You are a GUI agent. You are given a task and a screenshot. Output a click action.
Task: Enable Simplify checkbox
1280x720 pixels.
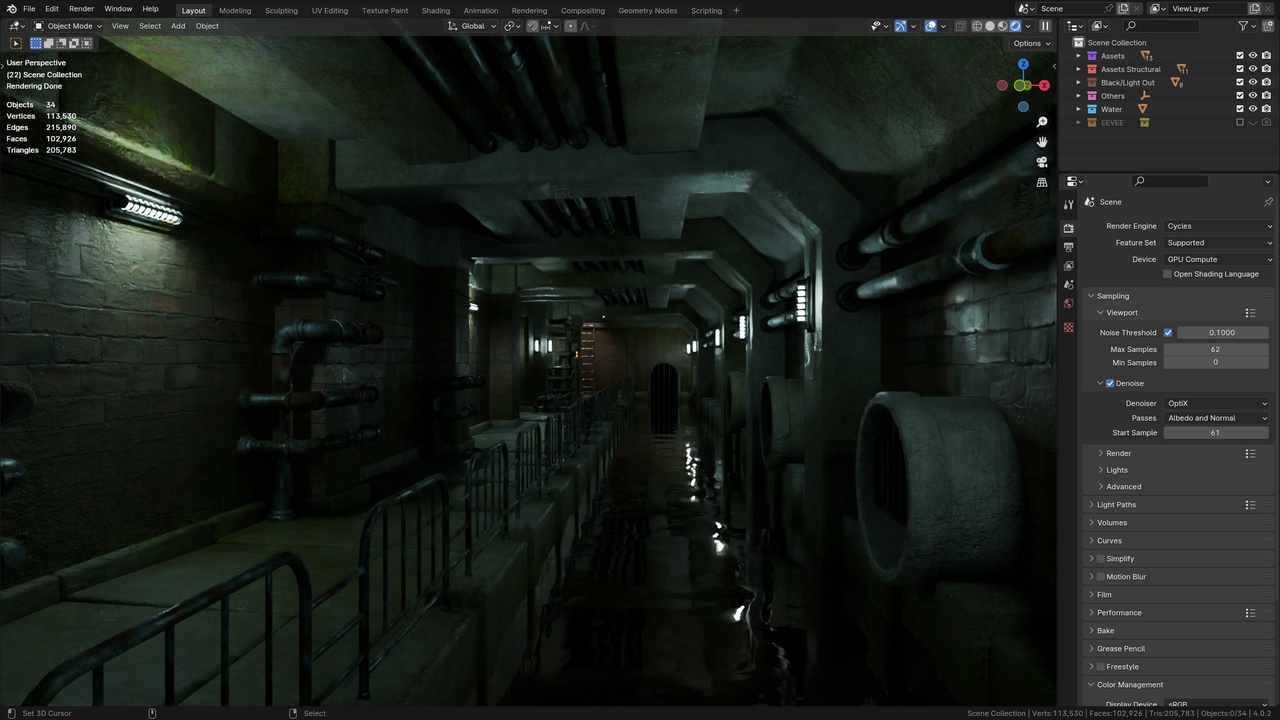pos(1101,559)
